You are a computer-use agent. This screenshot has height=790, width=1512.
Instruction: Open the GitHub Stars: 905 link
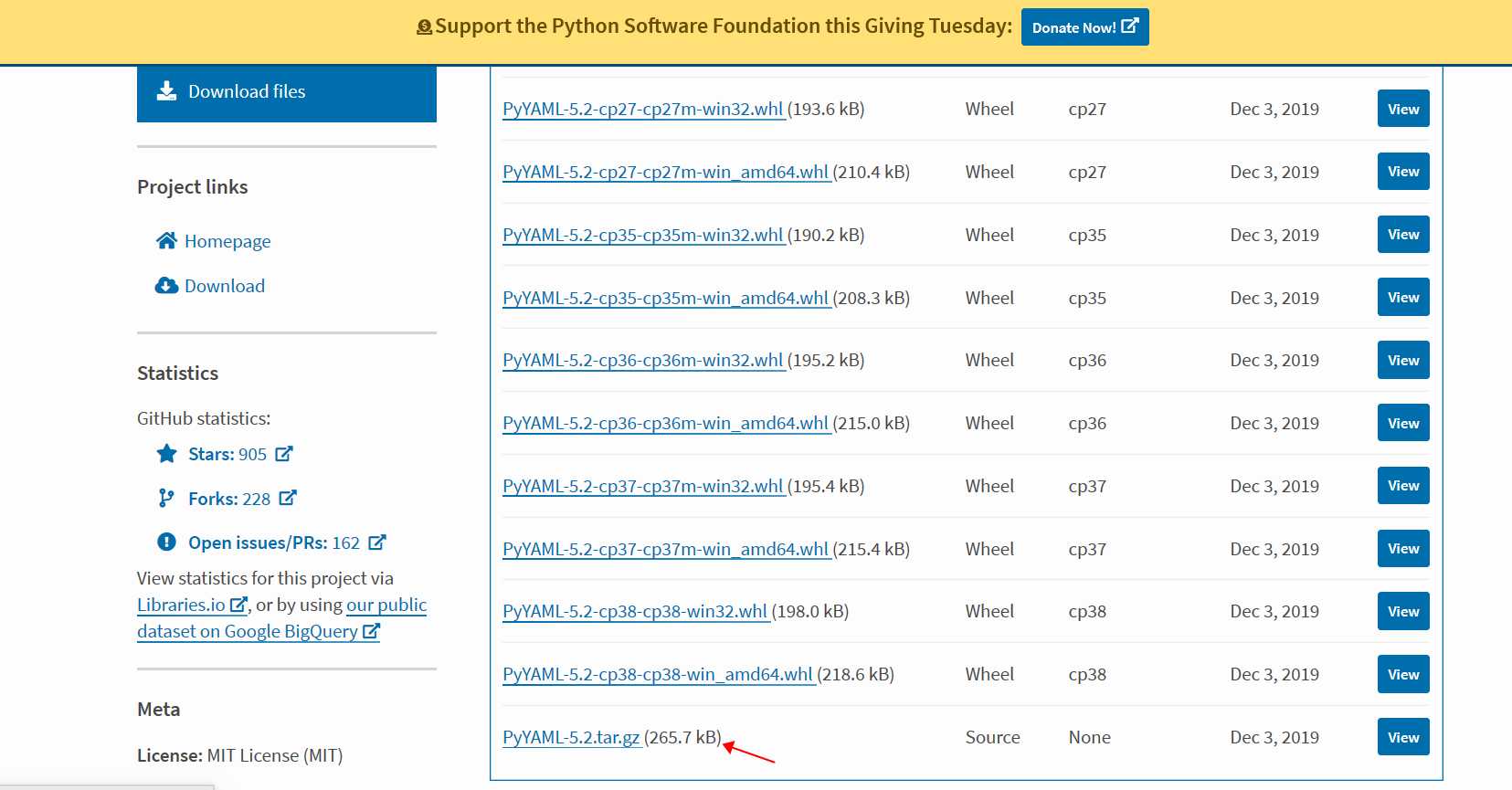tap(227, 454)
